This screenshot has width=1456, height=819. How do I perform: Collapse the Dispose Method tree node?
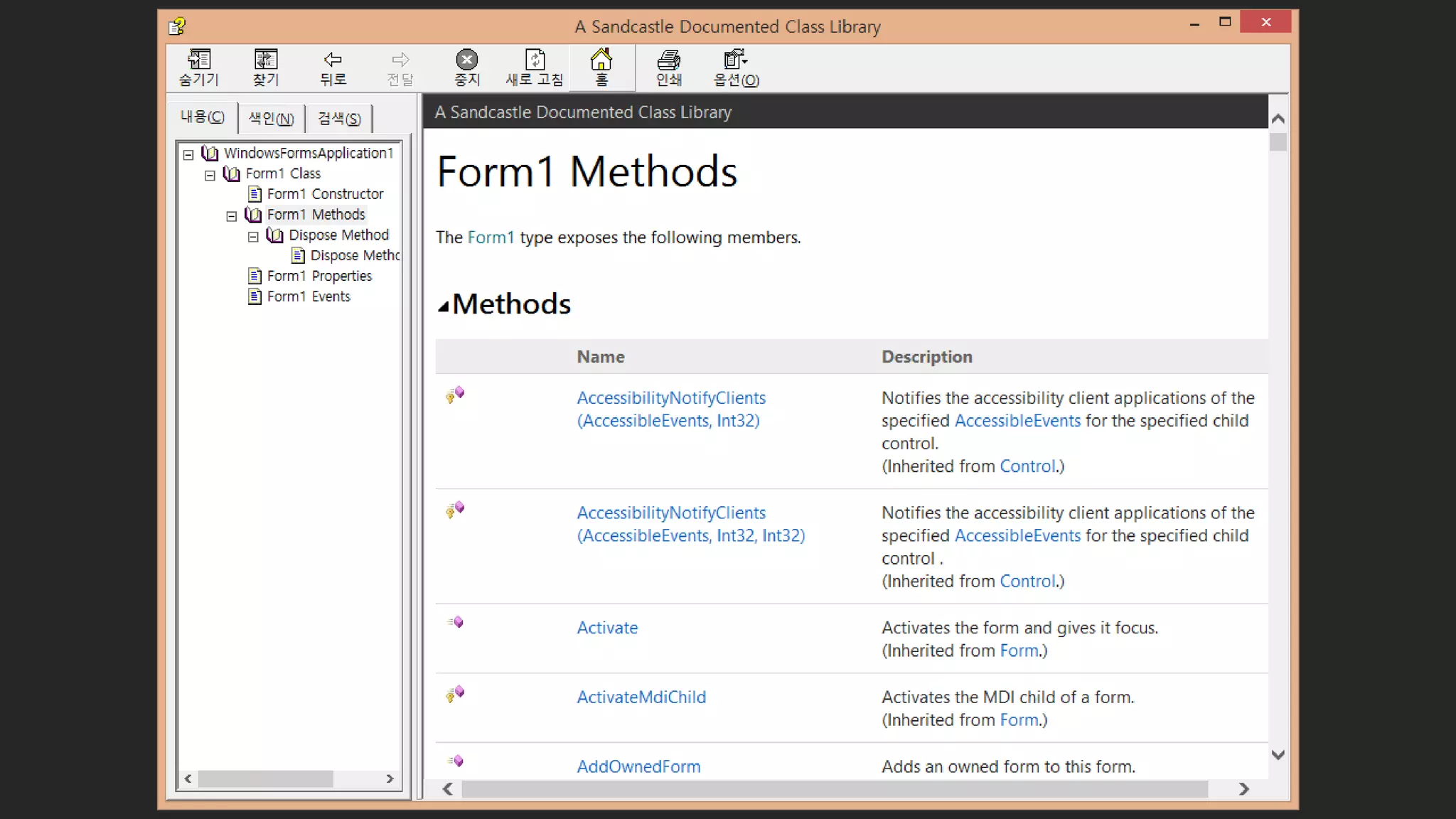coord(253,237)
